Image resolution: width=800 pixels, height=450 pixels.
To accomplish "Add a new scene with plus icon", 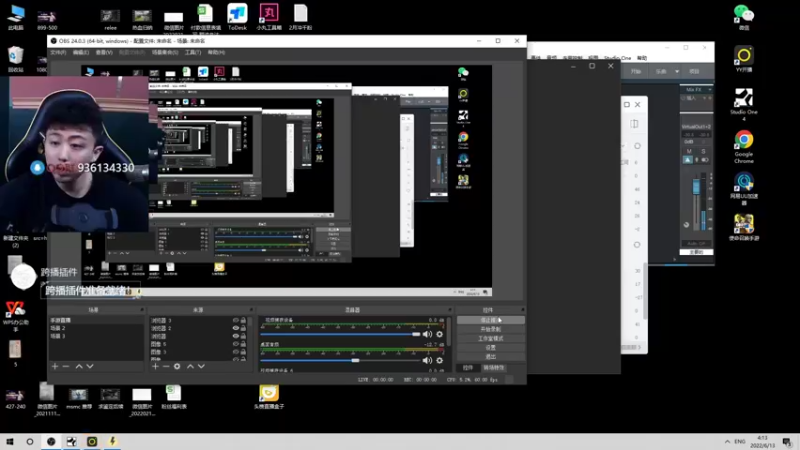I will tap(55, 366).
